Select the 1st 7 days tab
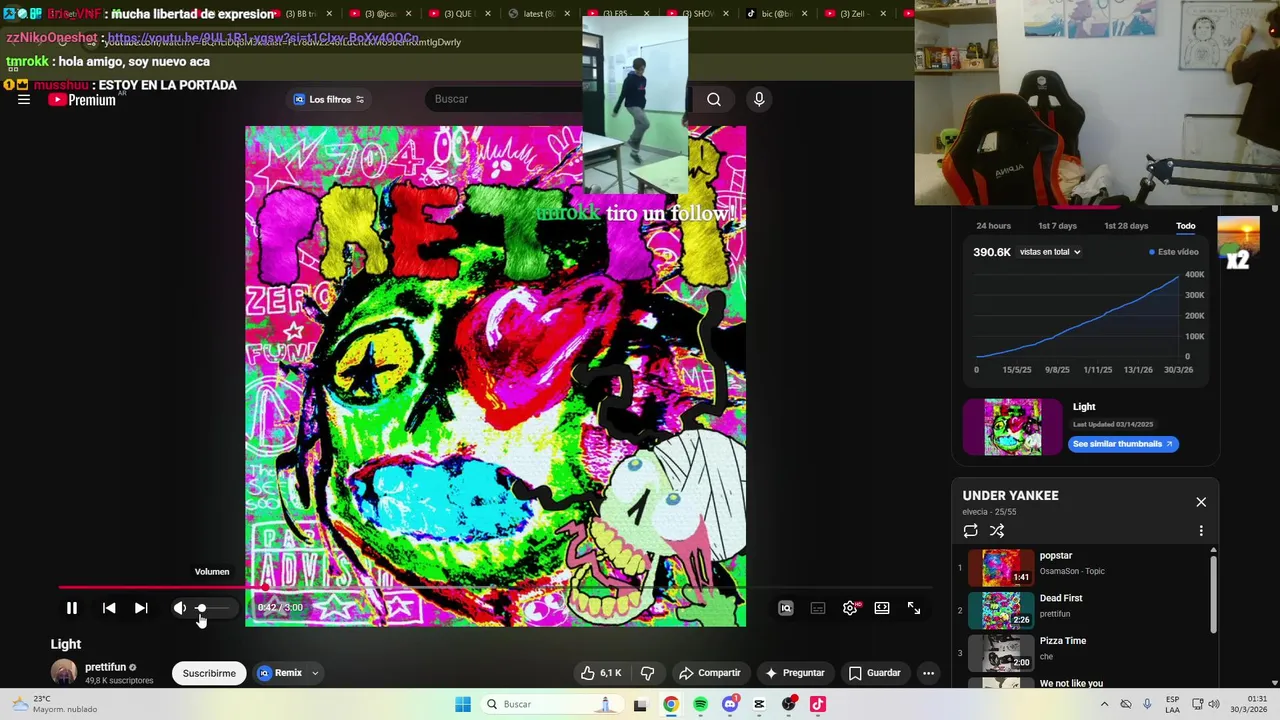The height and width of the screenshot is (720, 1280). tap(1057, 226)
